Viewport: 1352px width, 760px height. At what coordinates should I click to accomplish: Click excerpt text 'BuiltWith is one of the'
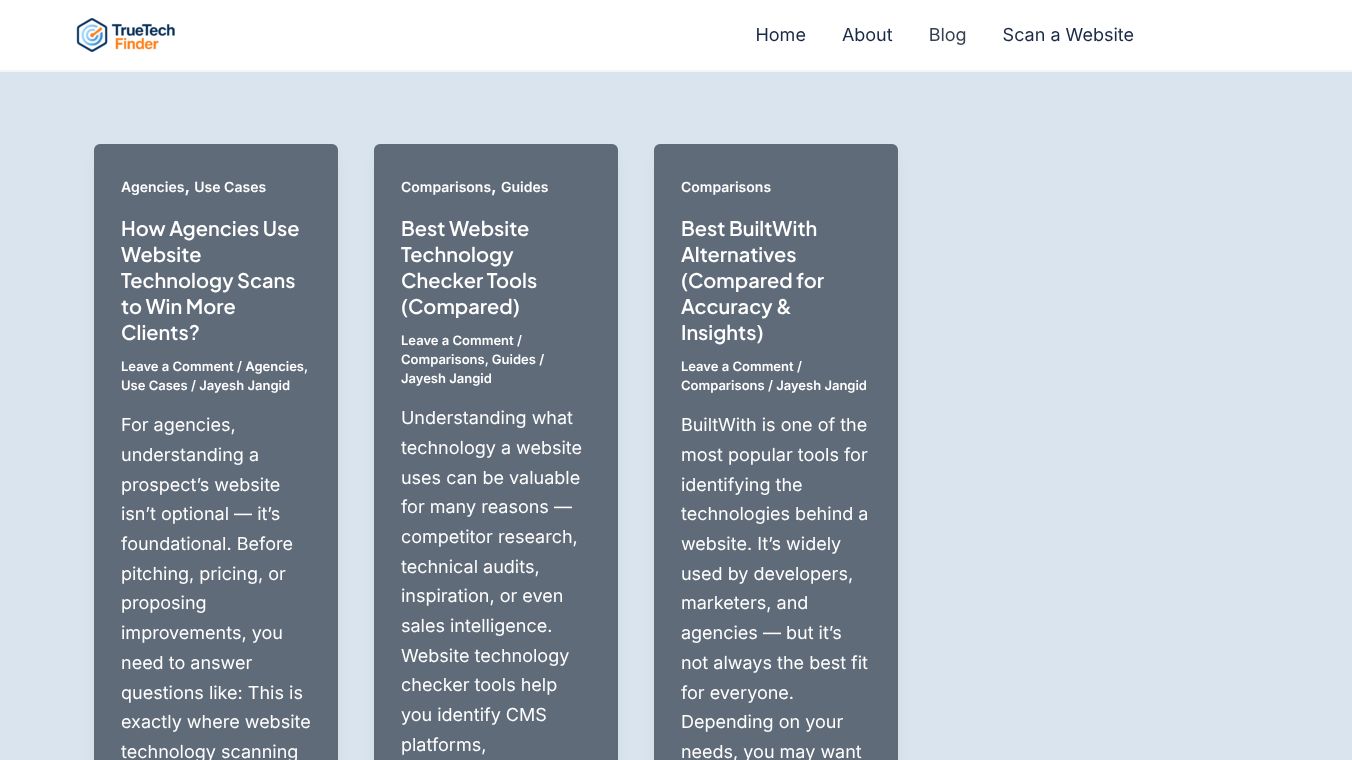(x=774, y=425)
